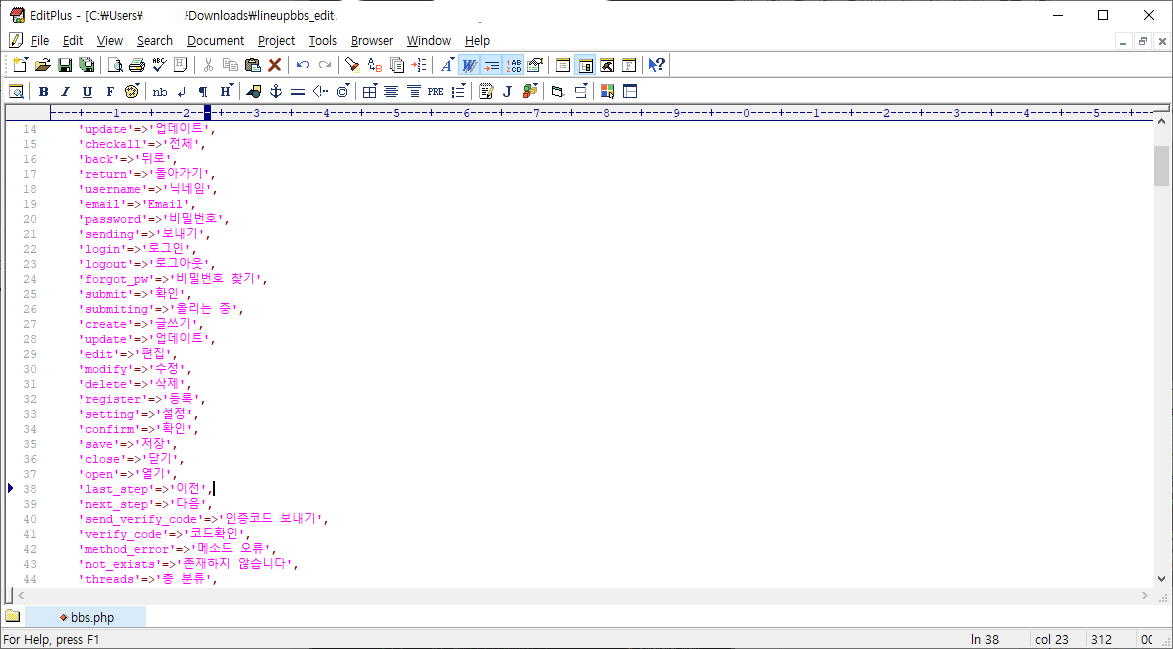Open the Search menu
1173x649 pixels.
coord(154,40)
